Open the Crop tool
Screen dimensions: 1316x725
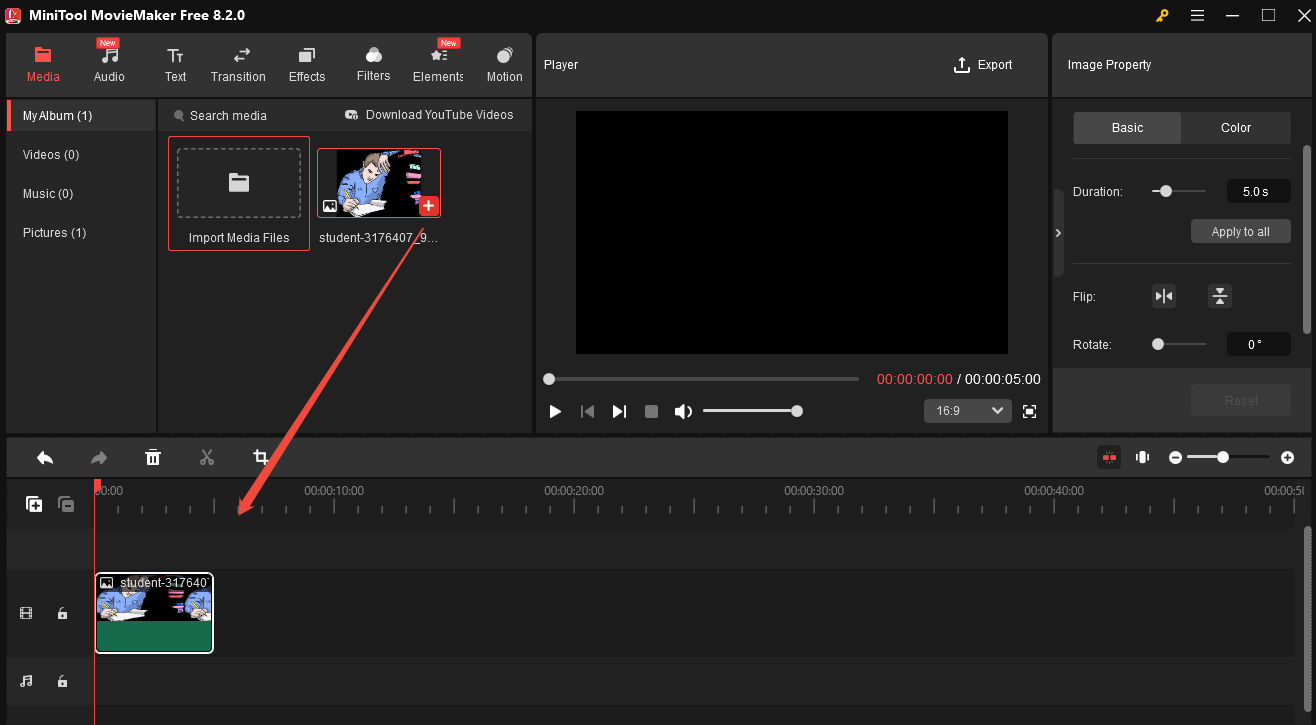(x=261, y=457)
